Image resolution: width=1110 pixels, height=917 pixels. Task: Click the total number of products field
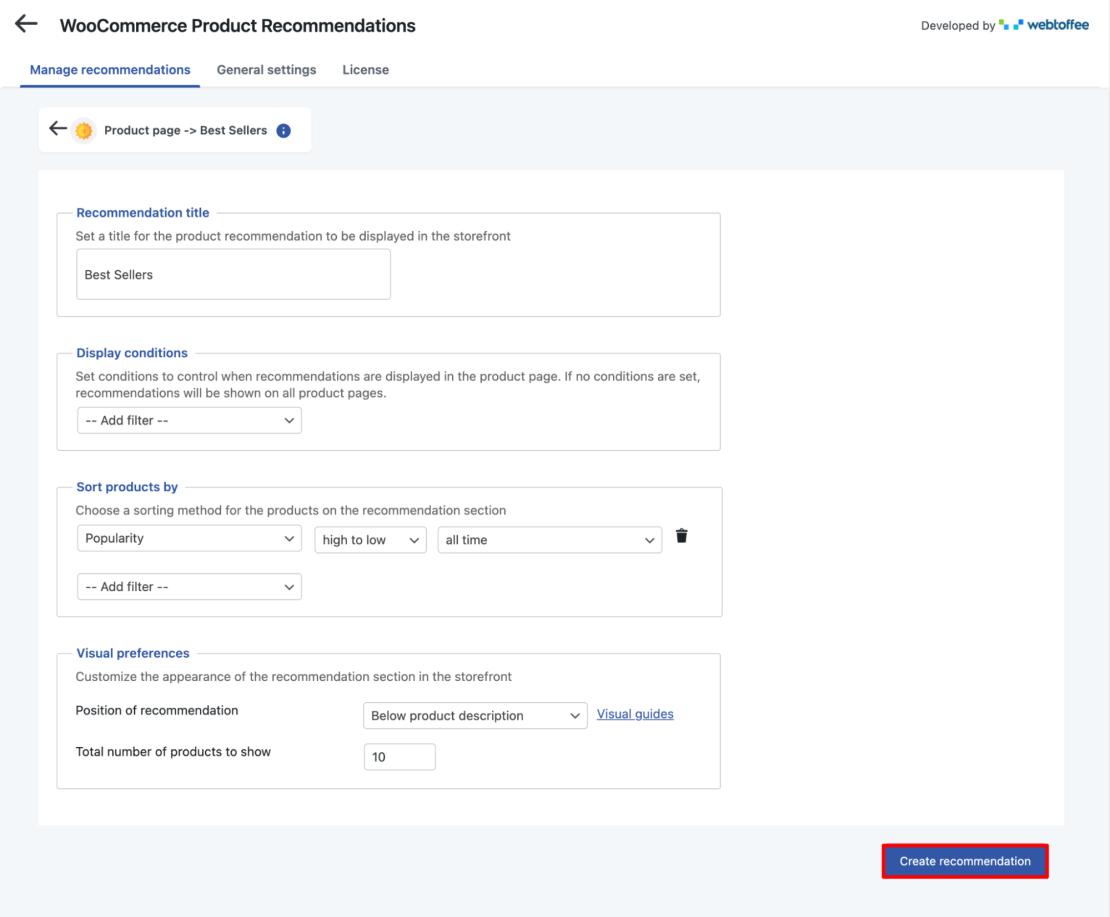(399, 757)
